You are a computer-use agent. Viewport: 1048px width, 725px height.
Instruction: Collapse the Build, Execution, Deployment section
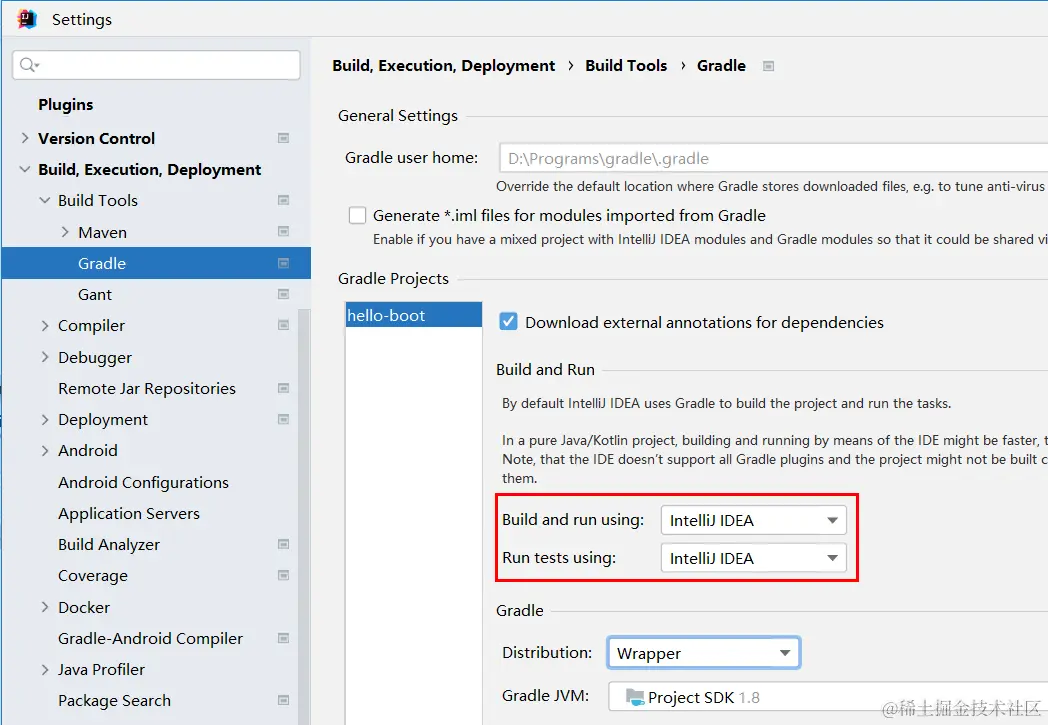point(25,170)
